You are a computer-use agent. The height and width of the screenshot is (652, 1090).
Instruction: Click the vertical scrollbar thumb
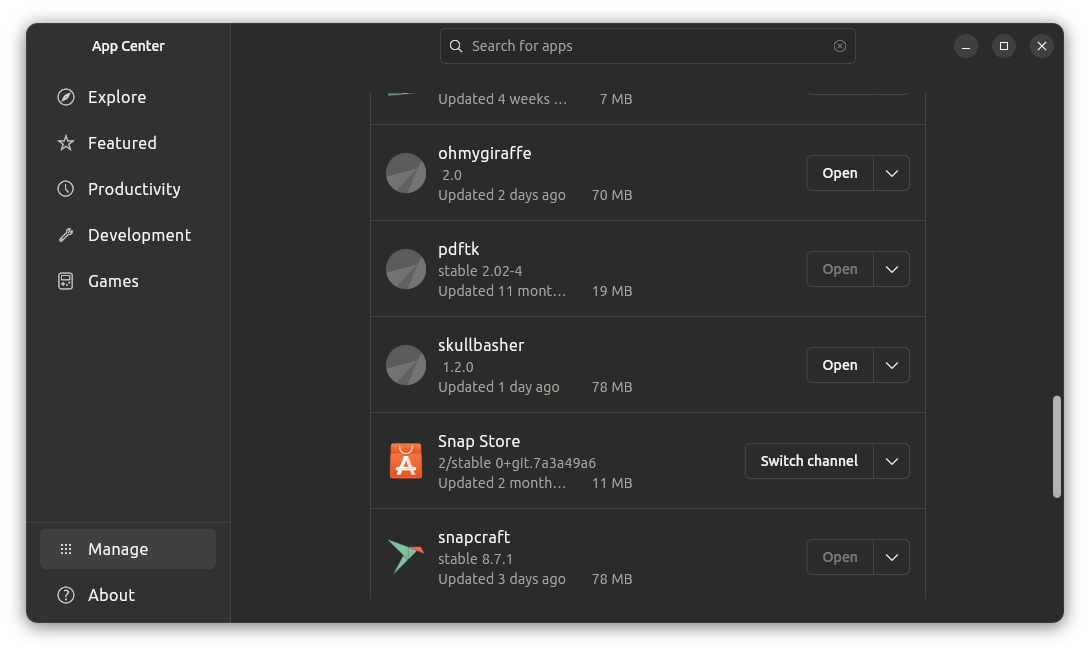click(1057, 446)
